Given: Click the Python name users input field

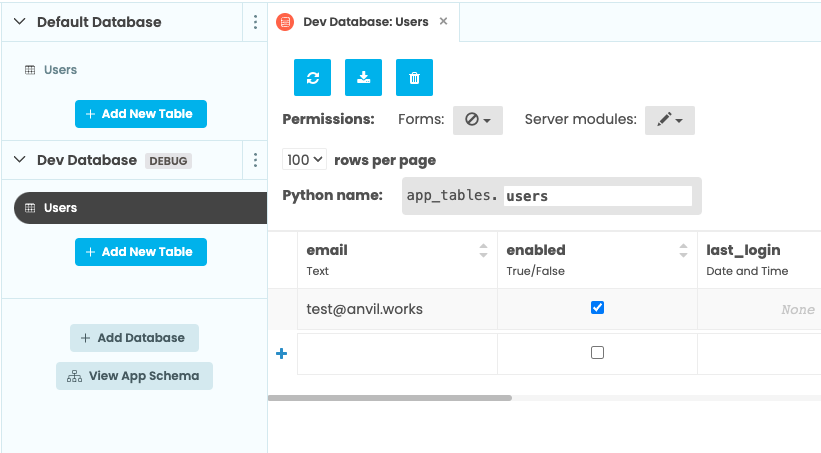Looking at the screenshot, I should click(x=597, y=196).
